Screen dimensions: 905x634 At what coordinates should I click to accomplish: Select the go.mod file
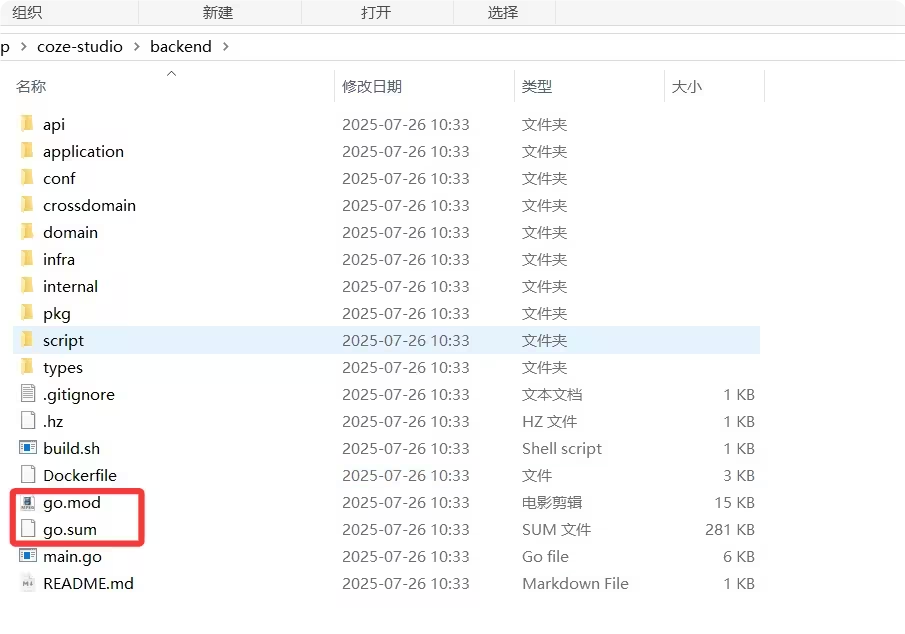click(71, 502)
